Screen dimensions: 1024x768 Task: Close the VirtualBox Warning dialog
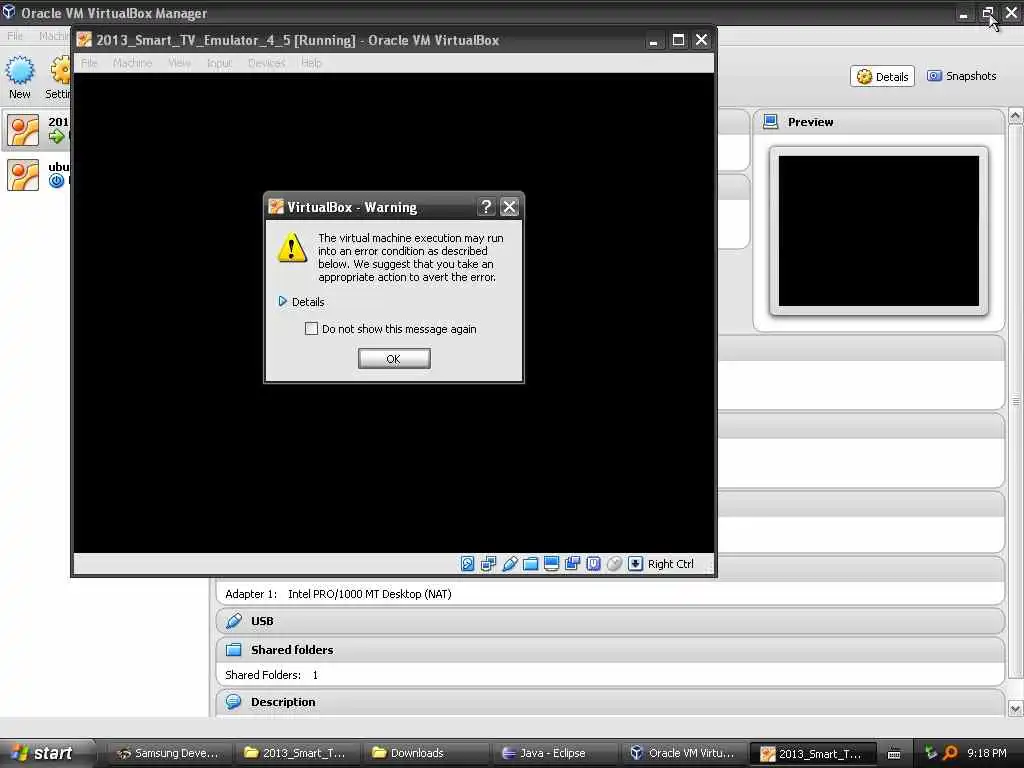click(x=509, y=207)
